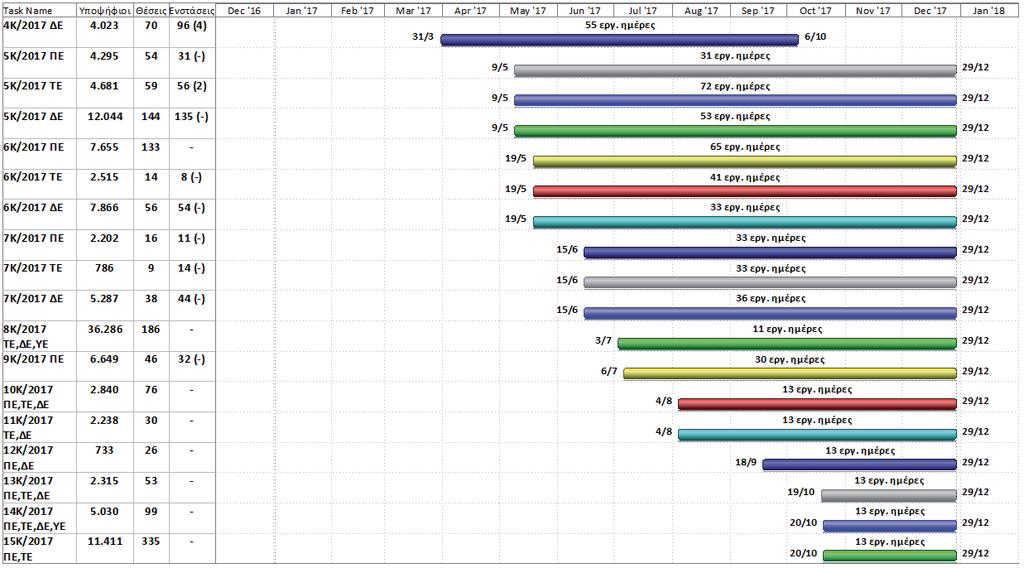Select the Ενστάσεις column header
Viewport: 1024px width, 568px height.
pyautogui.click(x=192, y=10)
